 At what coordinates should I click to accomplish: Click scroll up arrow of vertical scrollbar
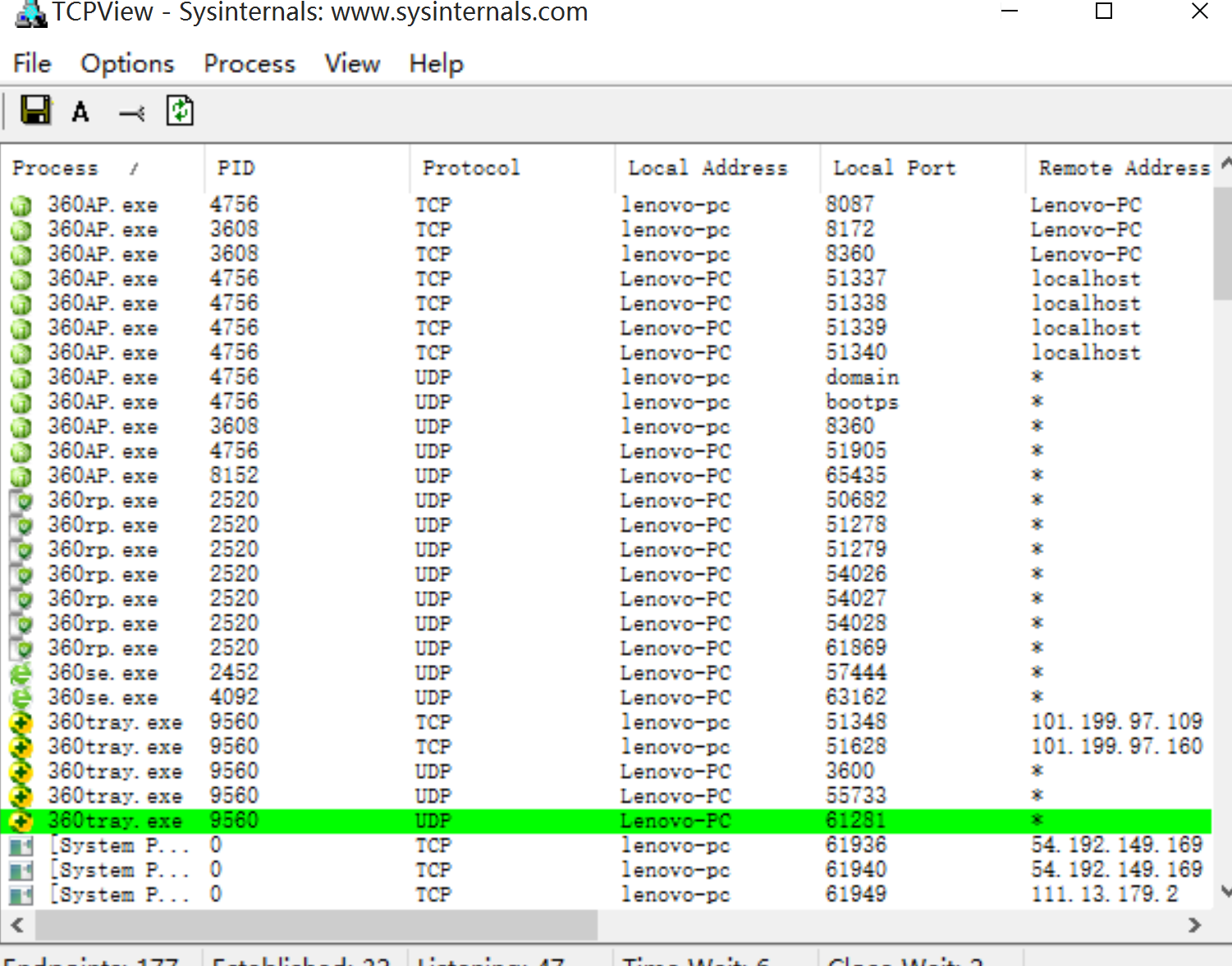pyautogui.click(x=1224, y=163)
